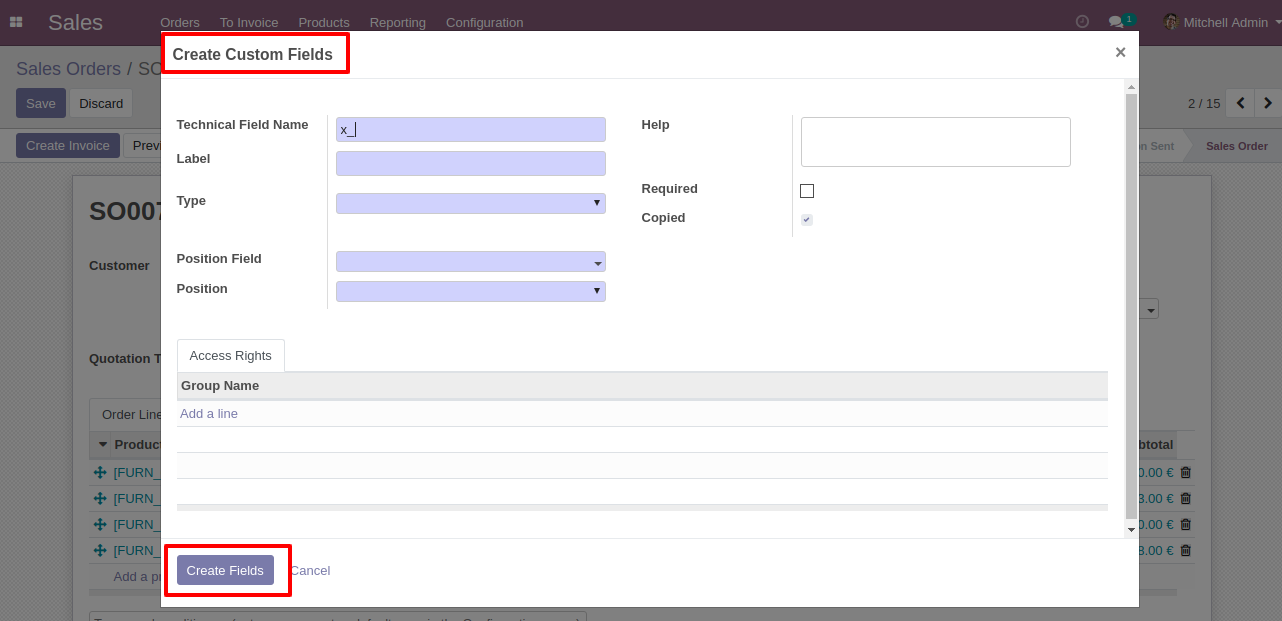Click Add a line in Access Rights
This screenshot has width=1282, height=621.
click(x=209, y=414)
